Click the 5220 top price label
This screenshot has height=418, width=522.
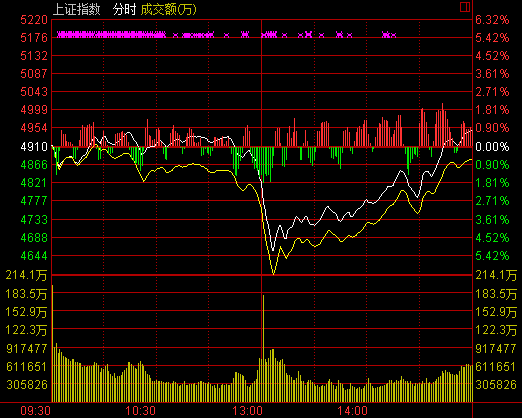[34, 20]
